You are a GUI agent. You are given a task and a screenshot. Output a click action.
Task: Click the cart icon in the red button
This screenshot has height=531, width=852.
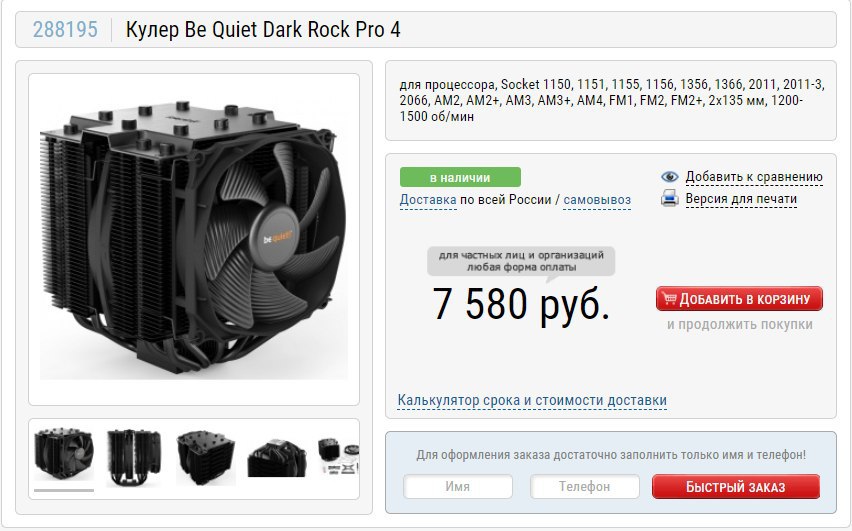click(x=669, y=298)
